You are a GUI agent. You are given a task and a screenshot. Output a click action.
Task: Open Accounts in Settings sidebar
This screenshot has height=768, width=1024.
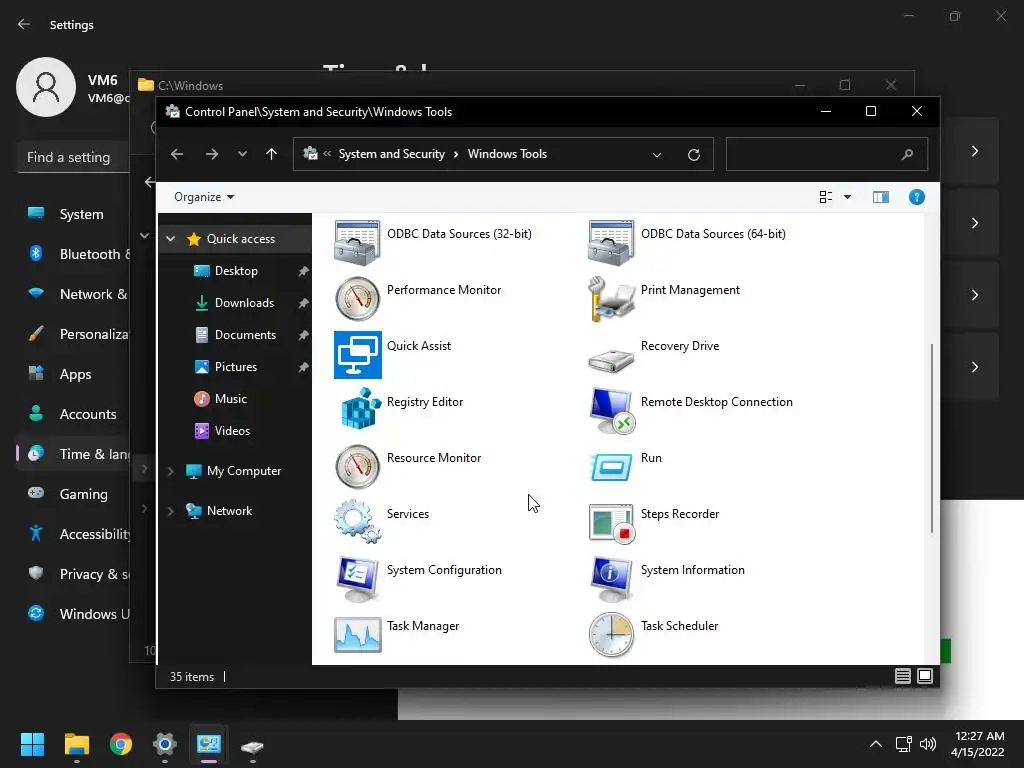point(73,414)
